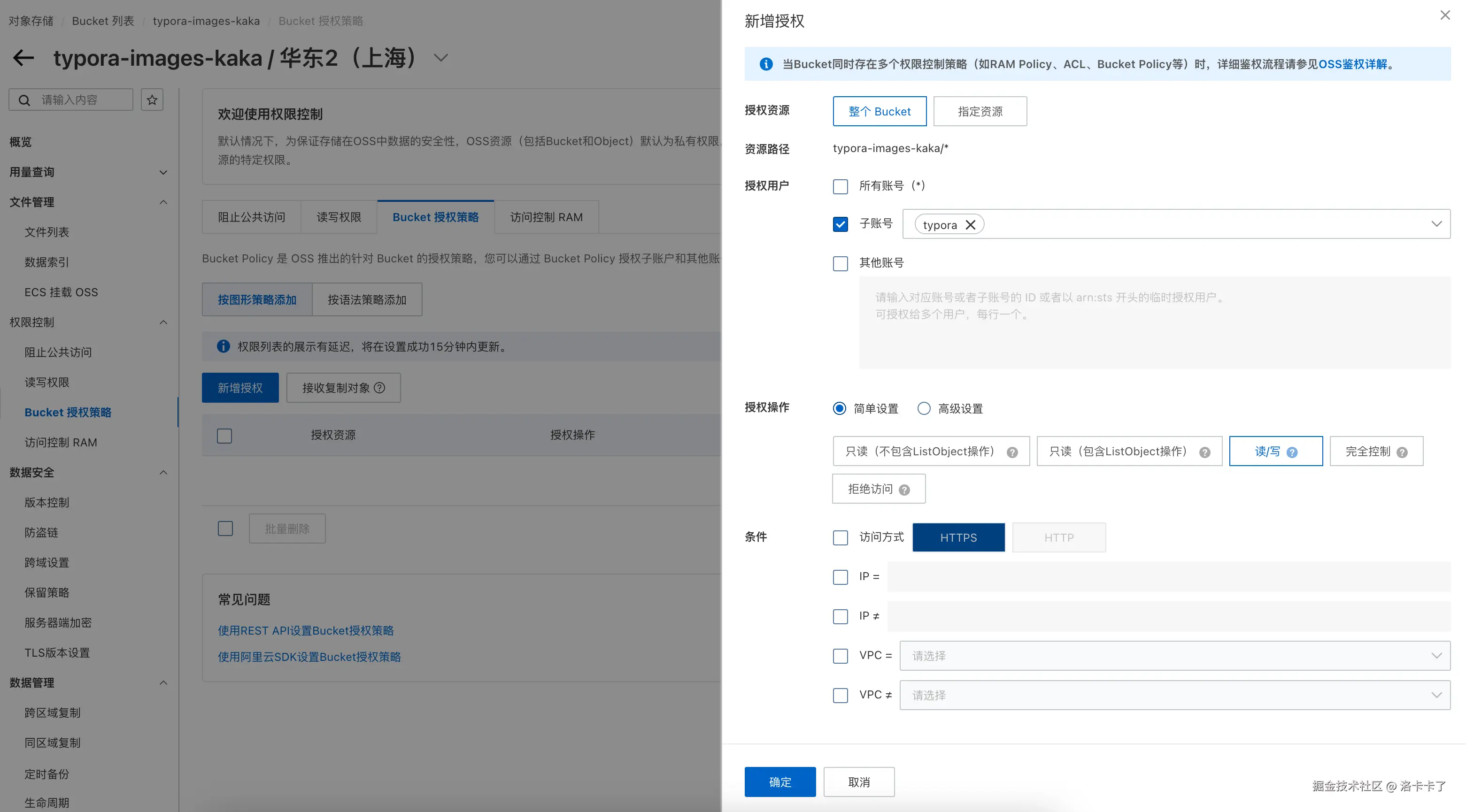Viewport: 1466px width, 812px height.
Task: Switch to the 指定资源 option tab
Action: [980, 112]
